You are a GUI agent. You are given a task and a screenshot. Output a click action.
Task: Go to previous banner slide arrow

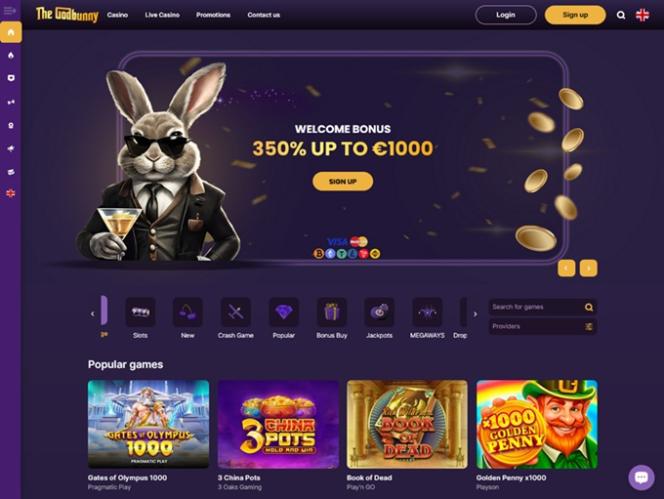point(566,268)
